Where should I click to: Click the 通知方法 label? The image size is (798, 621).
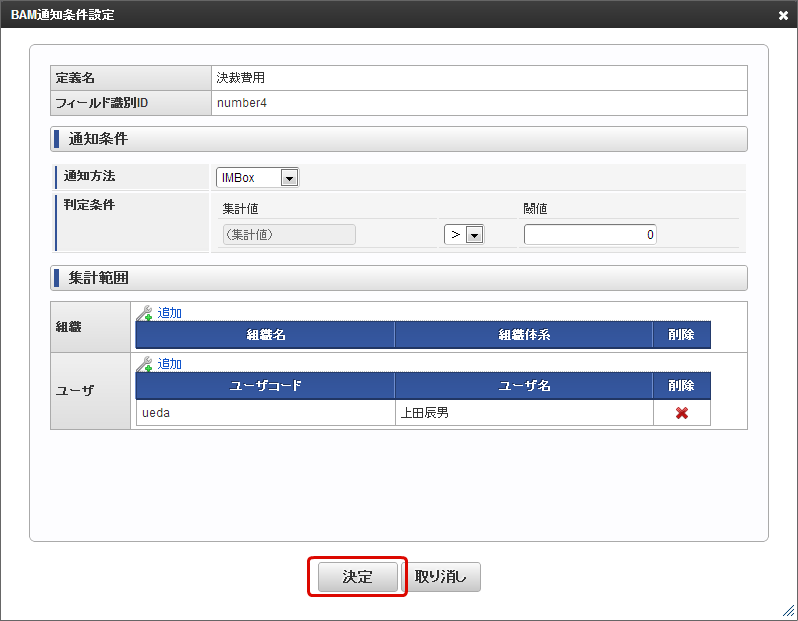point(90,176)
